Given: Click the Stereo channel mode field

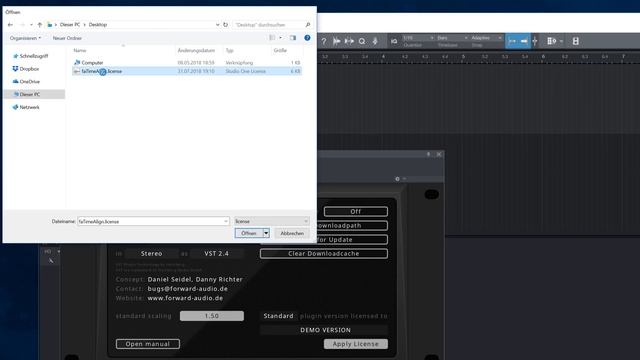Looking at the screenshot, I should (x=151, y=253).
